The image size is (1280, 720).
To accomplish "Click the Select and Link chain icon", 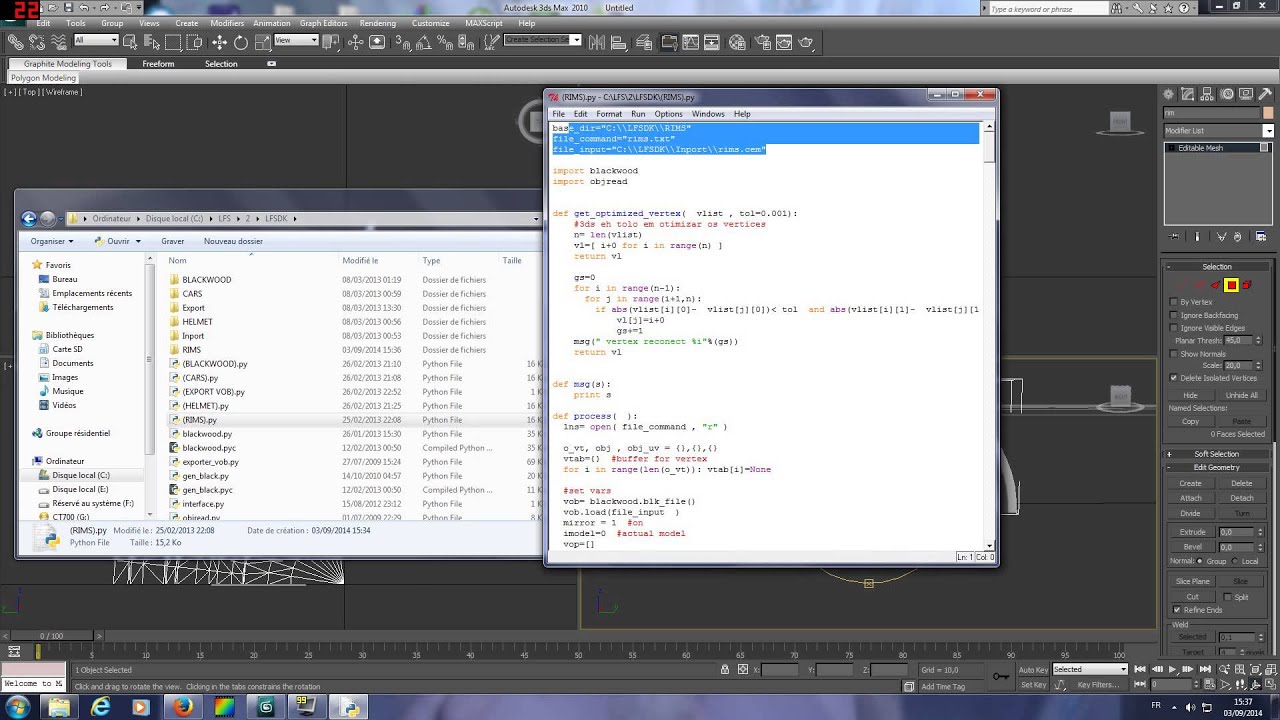I will [15, 42].
